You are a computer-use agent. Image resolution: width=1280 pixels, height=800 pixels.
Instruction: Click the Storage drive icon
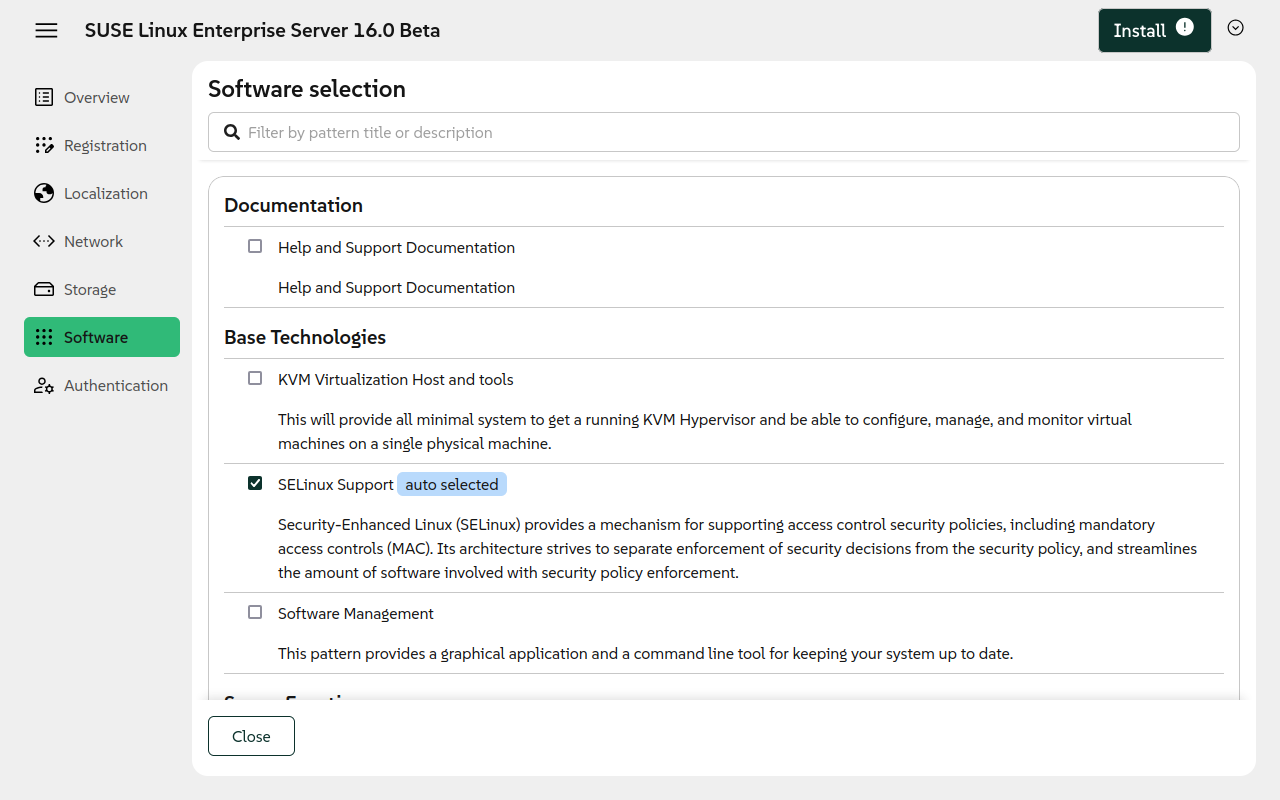point(44,289)
